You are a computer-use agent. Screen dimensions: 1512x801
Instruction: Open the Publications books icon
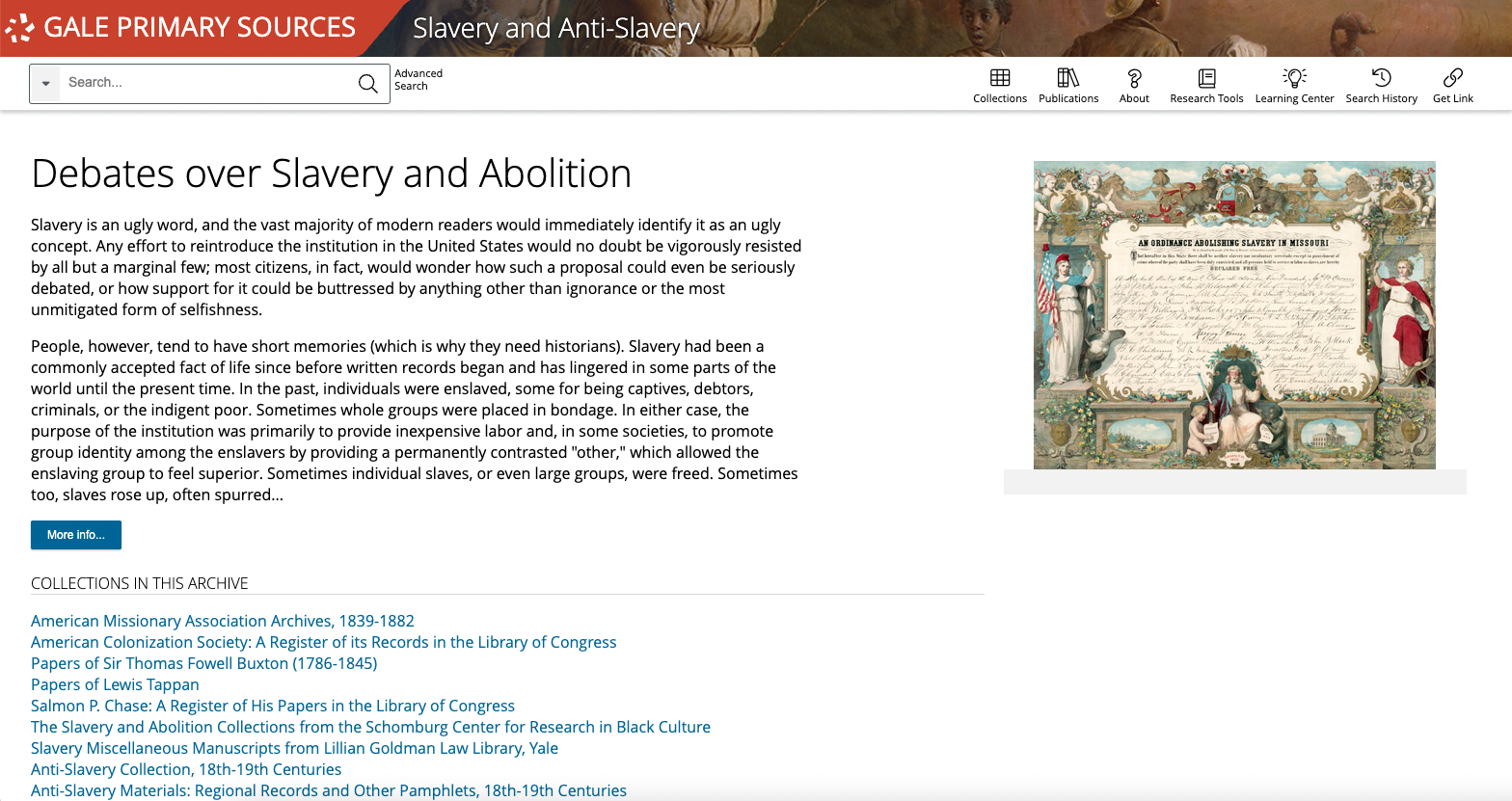tap(1068, 78)
